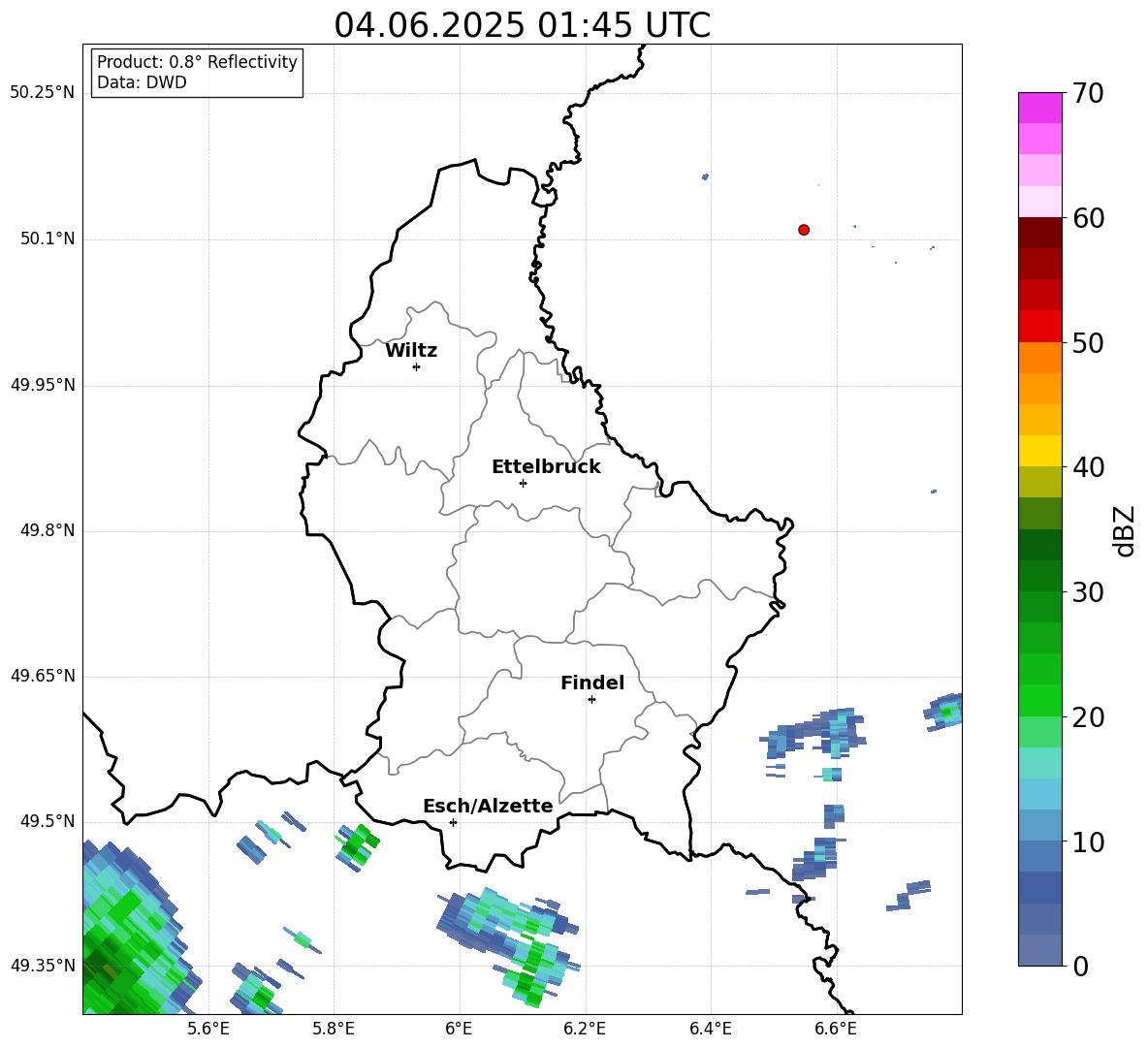Click the 49.35°N latitude label
The image size is (1148, 1048).
coord(43,966)
